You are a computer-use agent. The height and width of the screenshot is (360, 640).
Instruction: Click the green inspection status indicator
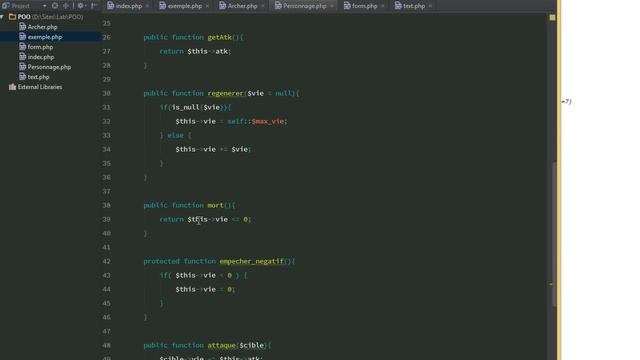(x=552, y=18)
